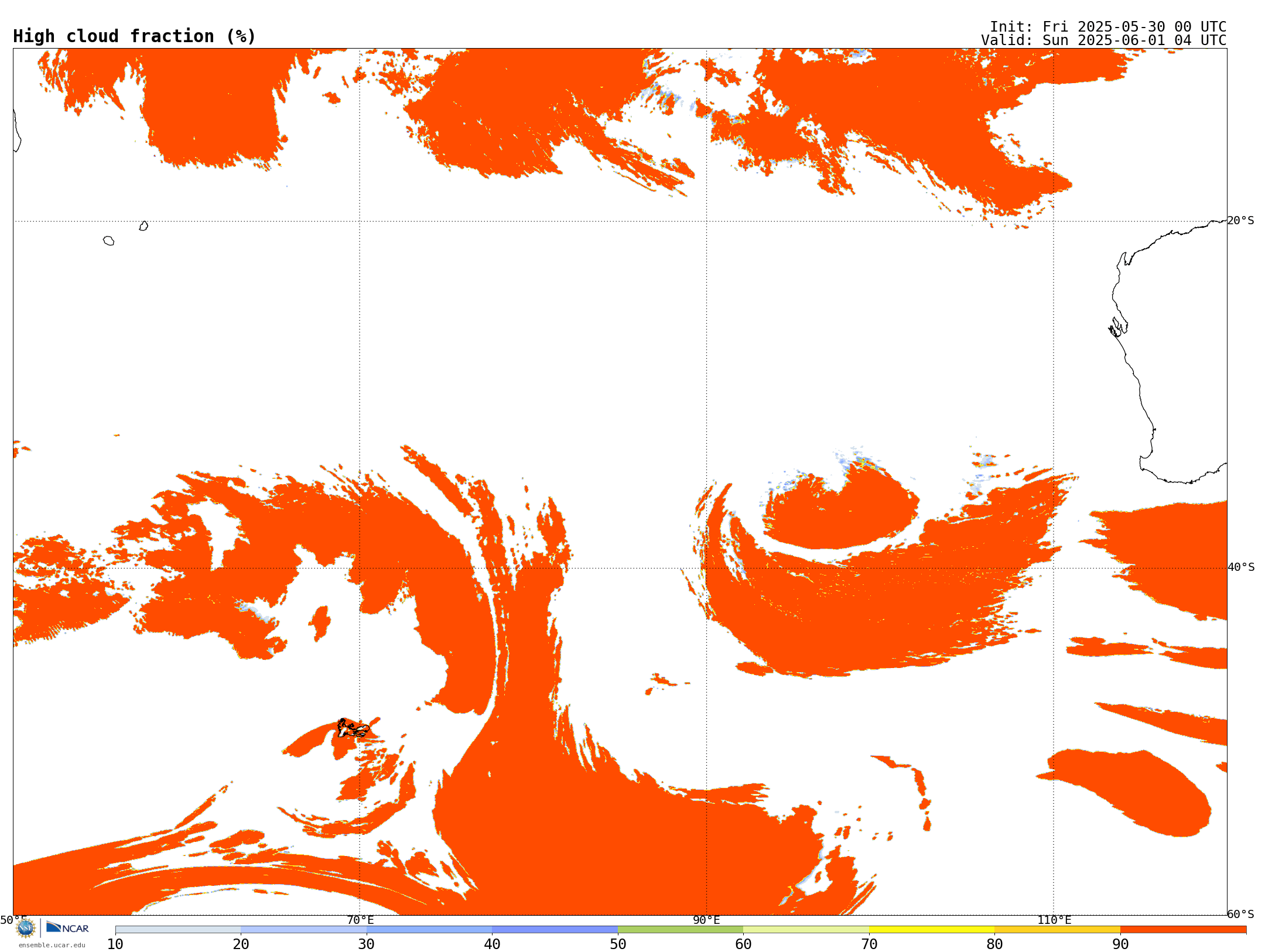Viewport: 1265px width, 952px height.
Task: Click the "High cloud fraction (%)" title
Action: pyautogui.click(x=134, y=36)
